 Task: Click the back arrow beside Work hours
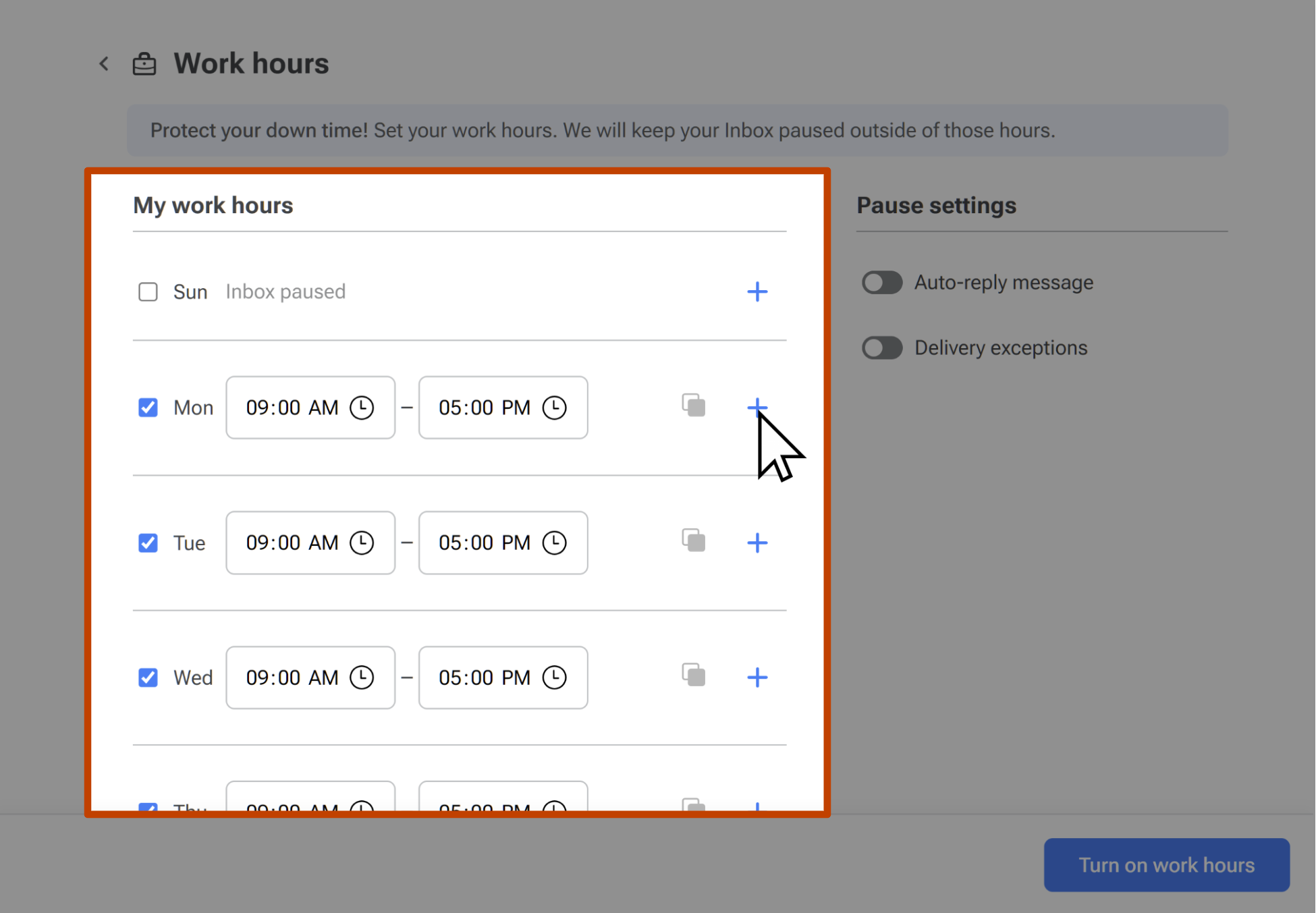point(104,63)
